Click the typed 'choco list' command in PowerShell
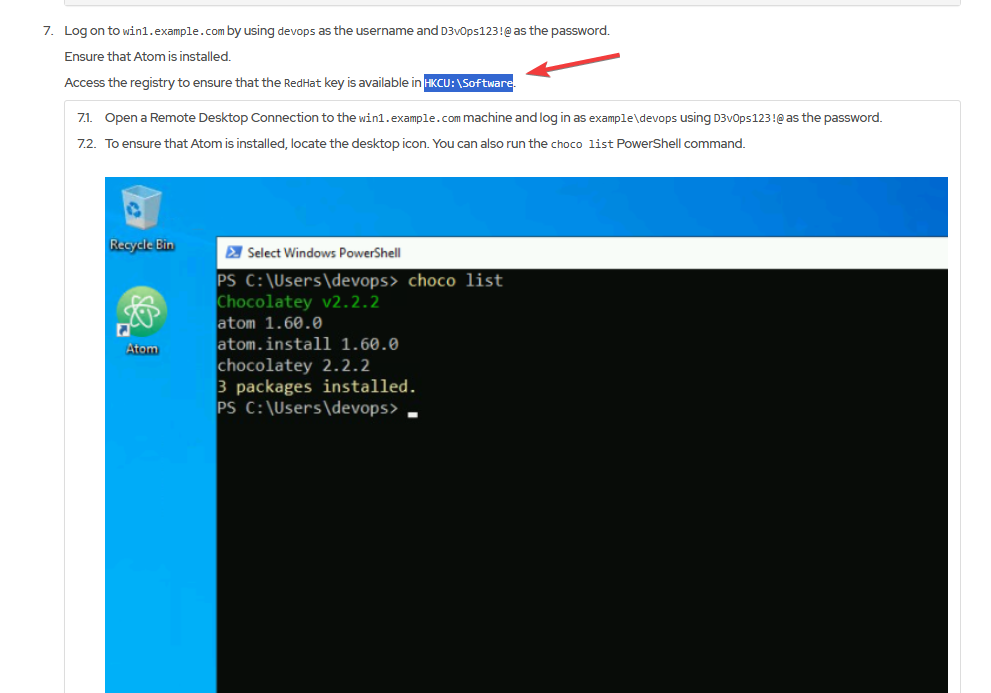The width and height of the screenshot is (991, 693). point(455,280)
